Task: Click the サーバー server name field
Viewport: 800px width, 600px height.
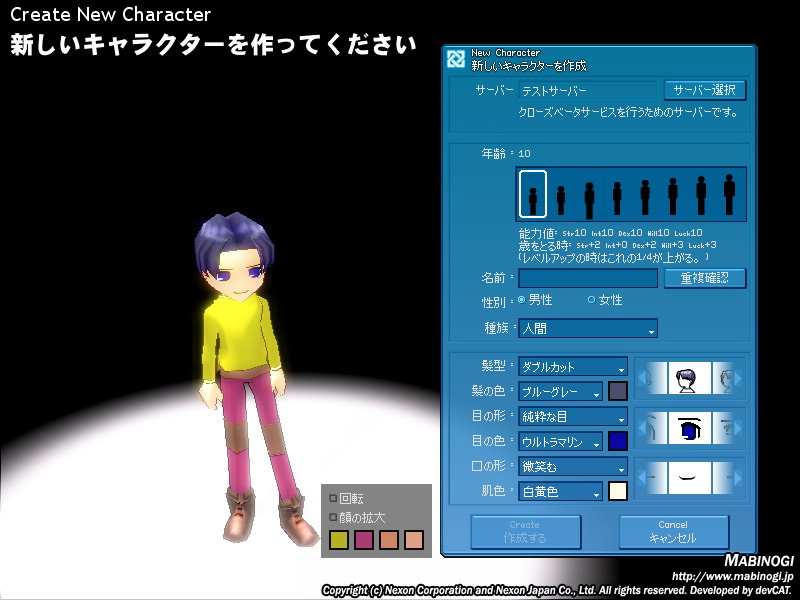Action: [588, 90]
